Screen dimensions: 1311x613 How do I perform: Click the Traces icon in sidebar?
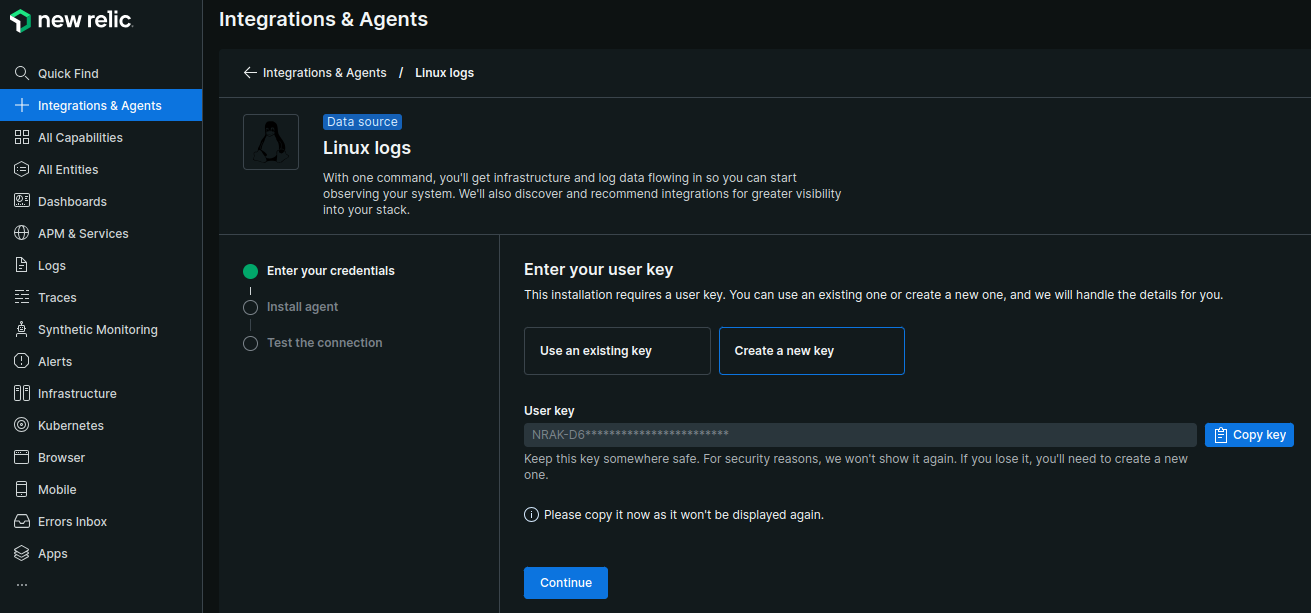22,297
